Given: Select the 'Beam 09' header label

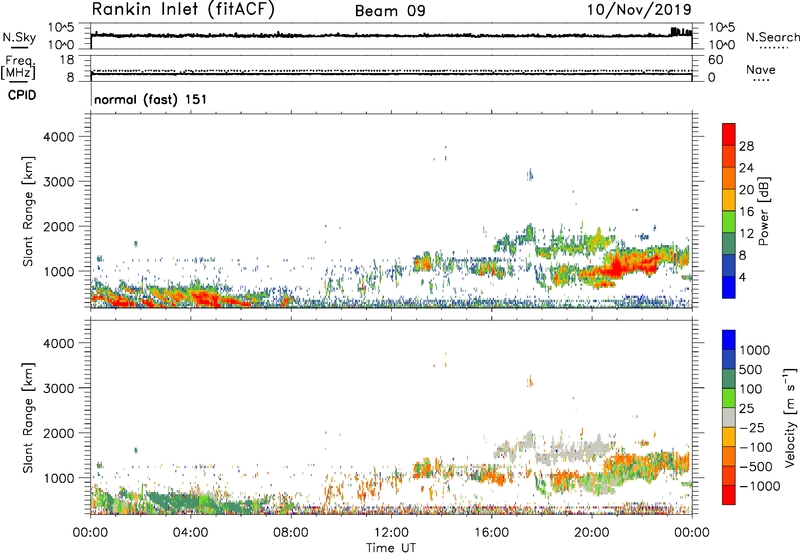Looking at the screenshot, I should (x=390, y=11).
